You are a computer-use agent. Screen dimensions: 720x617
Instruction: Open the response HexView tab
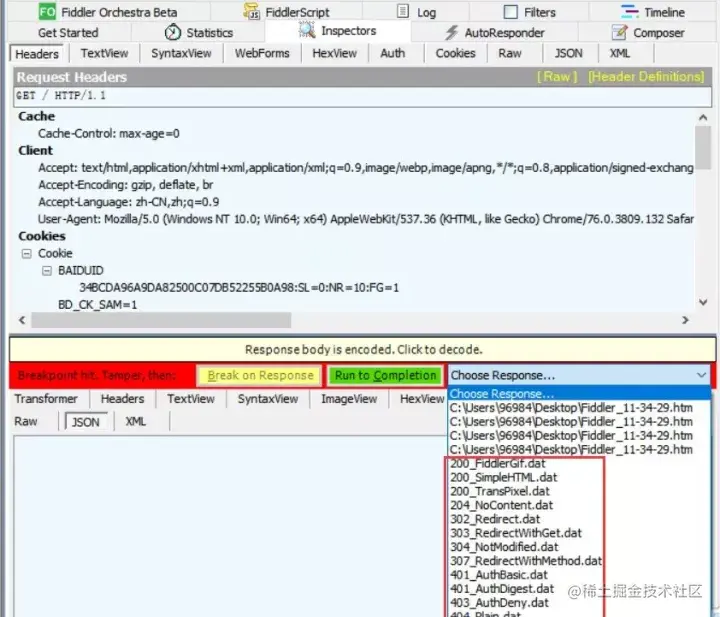[422, 398]
